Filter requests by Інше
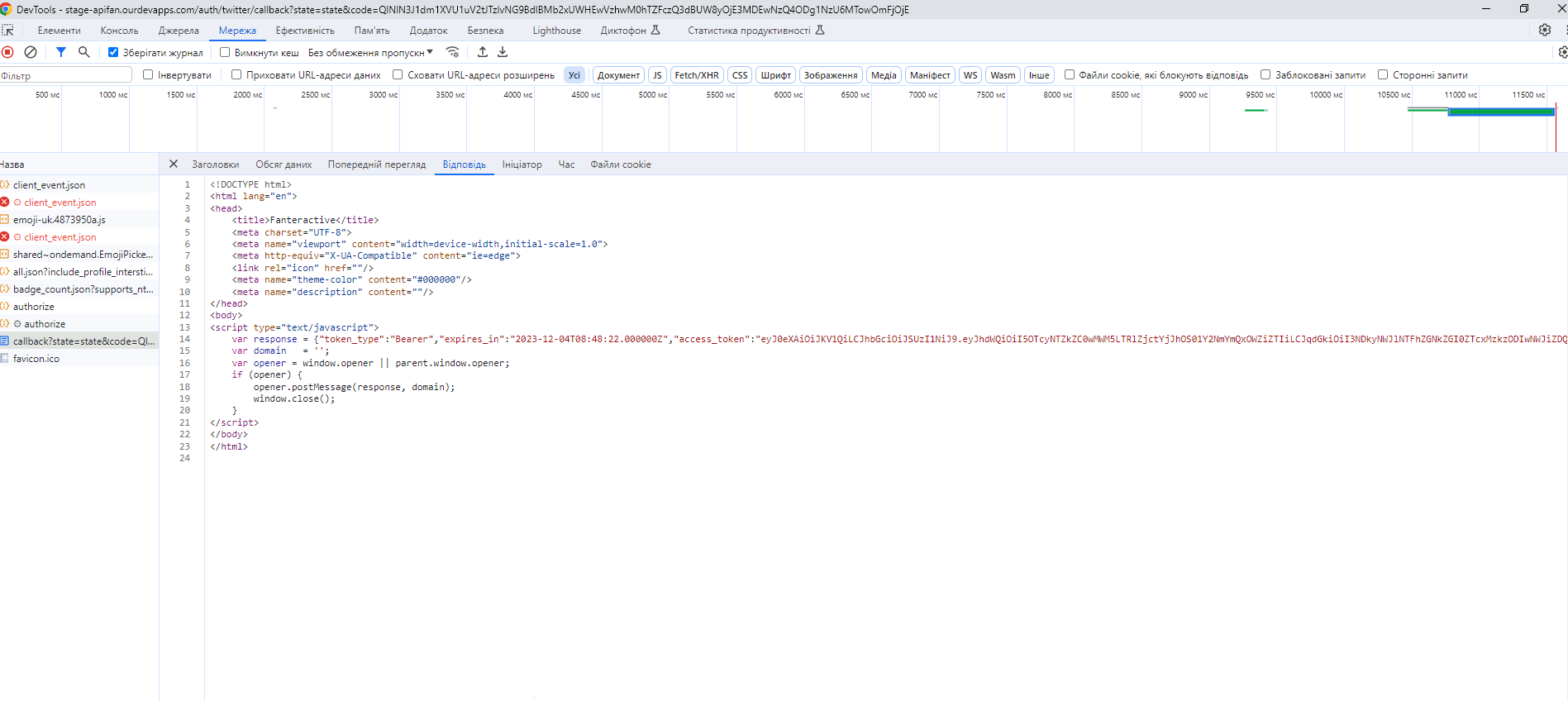The height and width of the screenshot is (701, 1568). [1039, 75]
